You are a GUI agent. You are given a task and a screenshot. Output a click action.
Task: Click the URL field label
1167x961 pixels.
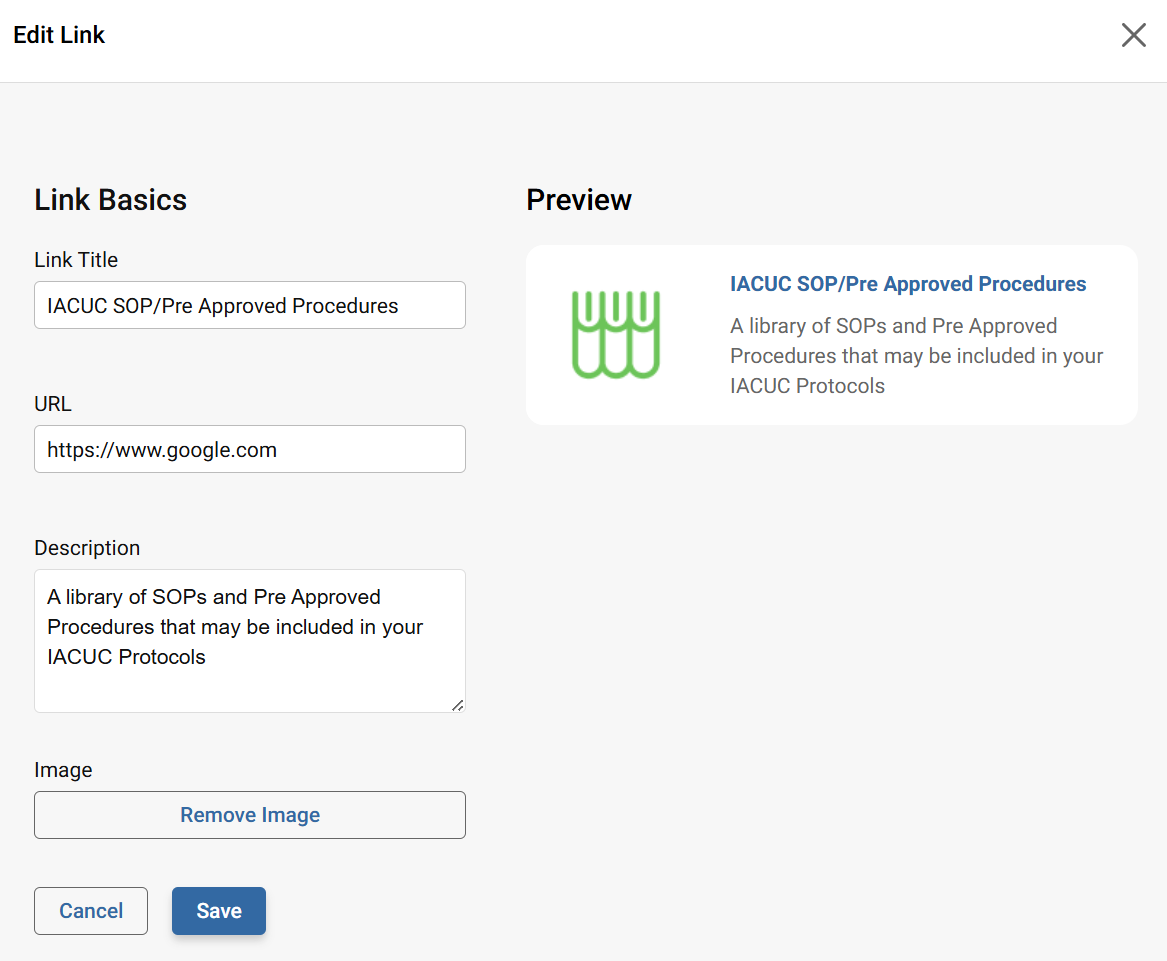52,403
